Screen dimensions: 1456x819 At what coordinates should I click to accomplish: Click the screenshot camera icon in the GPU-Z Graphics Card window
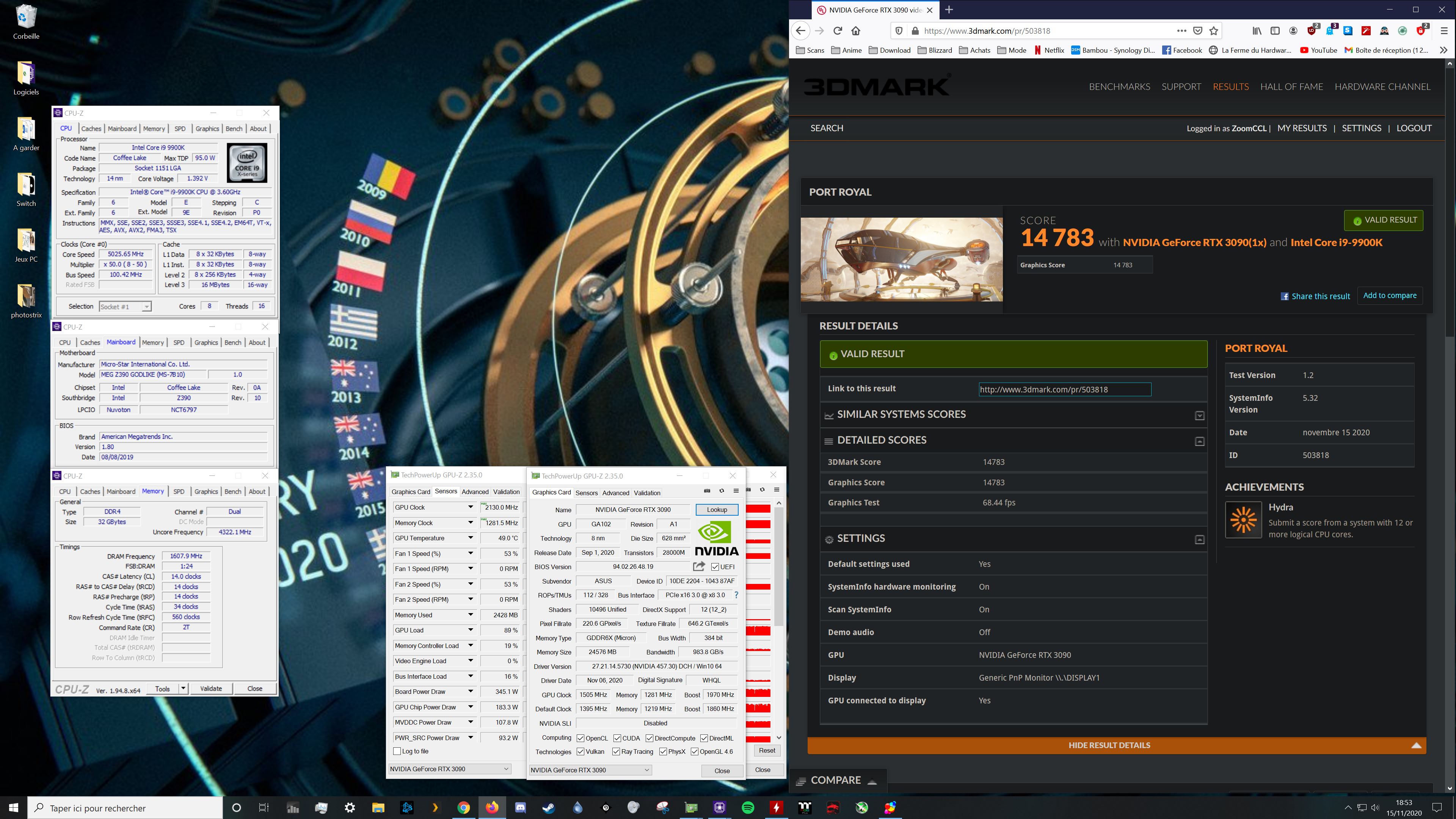pos(706,491)
